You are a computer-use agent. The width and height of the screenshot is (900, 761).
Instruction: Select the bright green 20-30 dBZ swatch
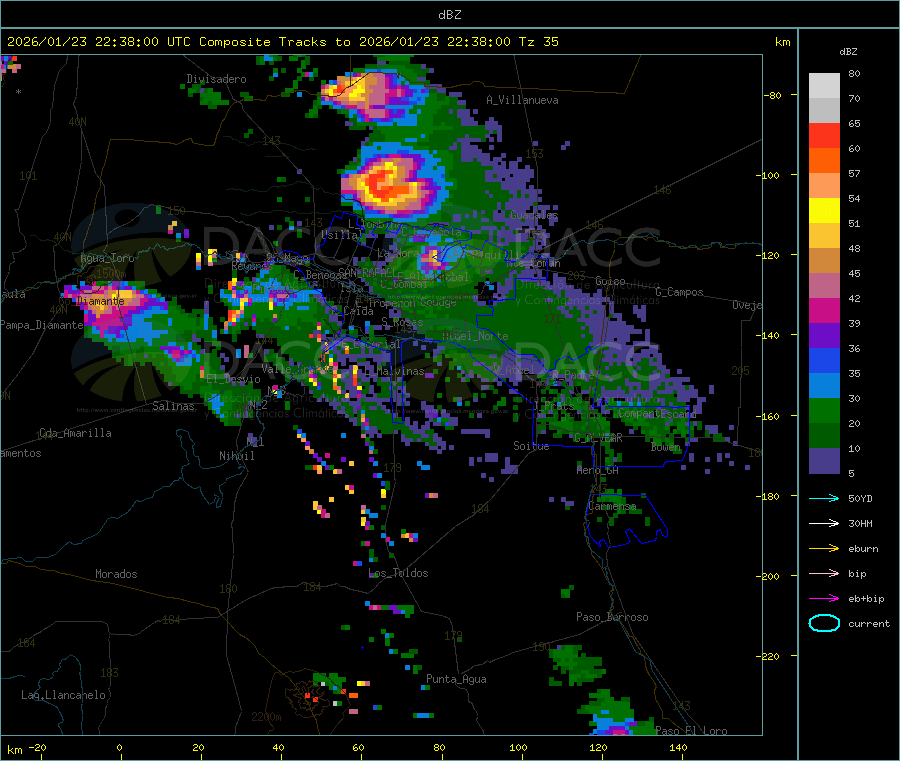click(x=824, y=411)
